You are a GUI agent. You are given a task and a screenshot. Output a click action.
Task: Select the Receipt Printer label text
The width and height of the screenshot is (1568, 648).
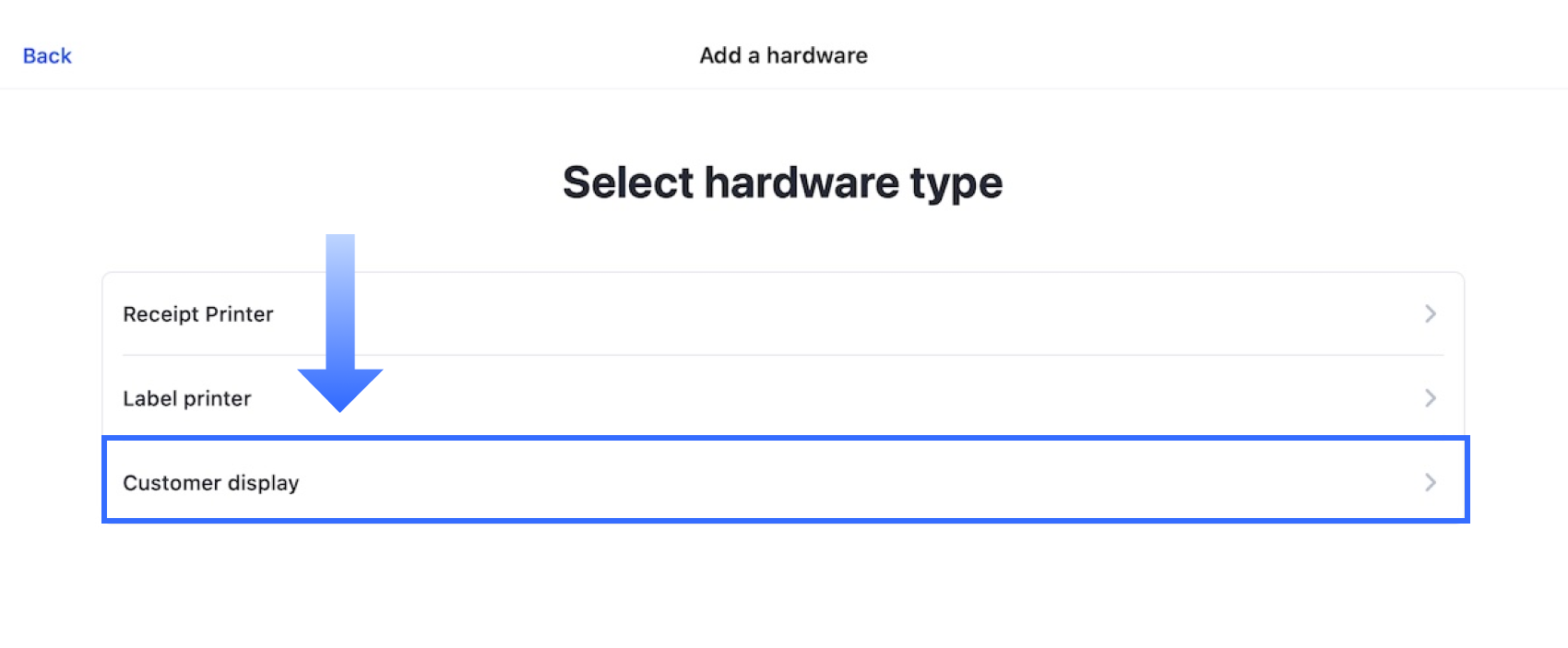(197, 314)
